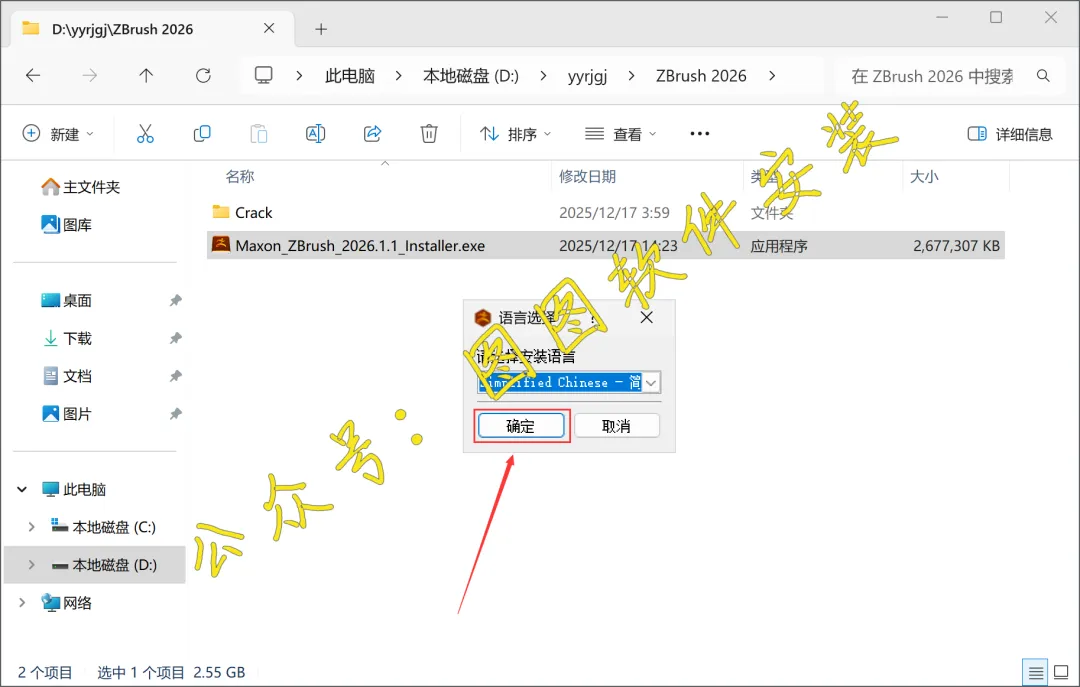Click the 2,677,307 KB size cell
This screenshot has width=1080, height=687.
coord(957,245)
